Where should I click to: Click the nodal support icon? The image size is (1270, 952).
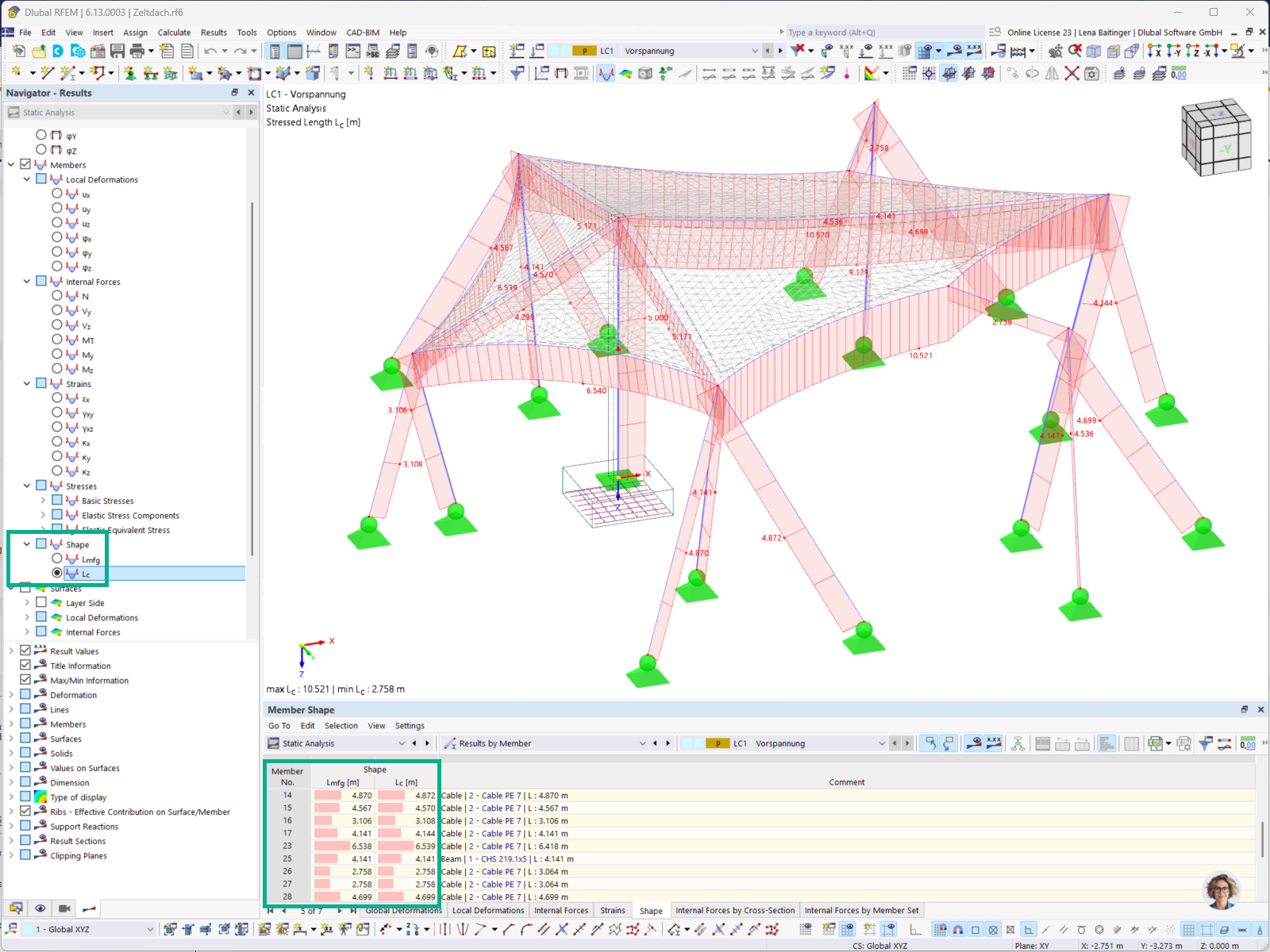pyautogui.click(x=130, y=74)
